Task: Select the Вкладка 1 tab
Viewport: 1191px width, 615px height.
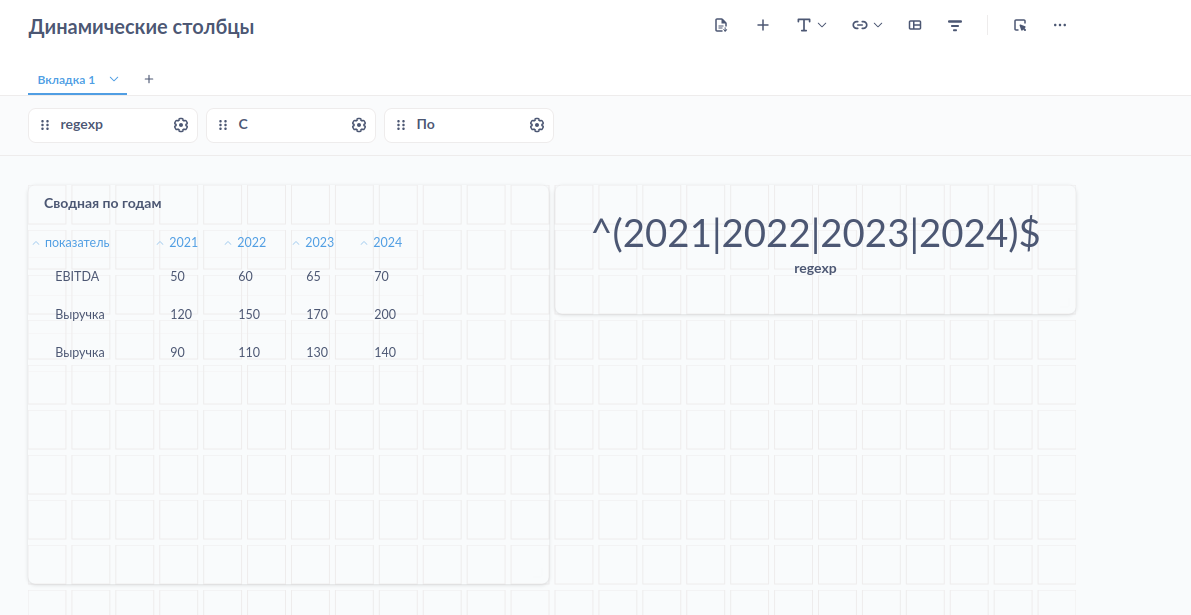Action: coord(66,80)
